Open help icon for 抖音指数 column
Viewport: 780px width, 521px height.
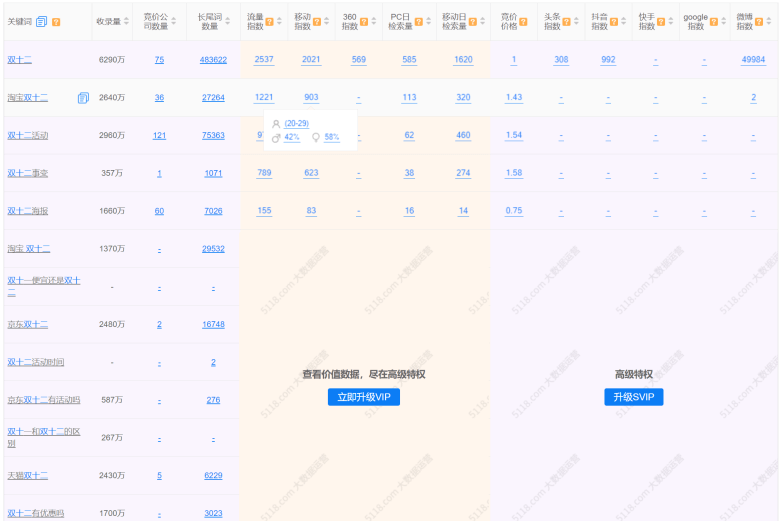point(613,22)
